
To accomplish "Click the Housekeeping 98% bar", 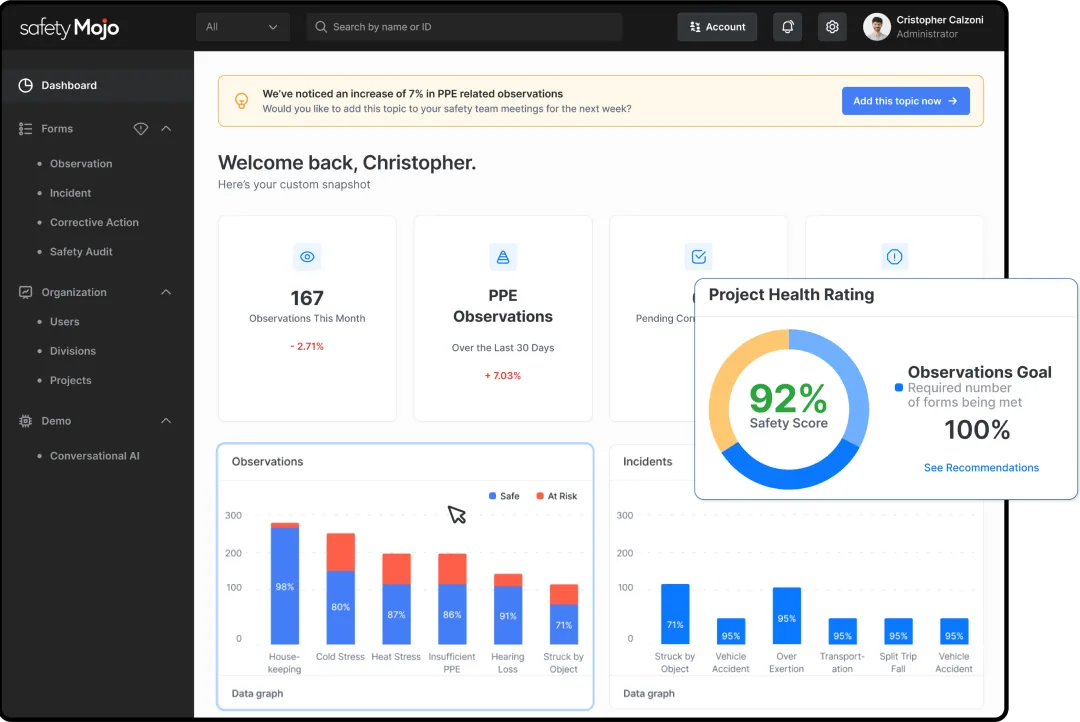I will click(x=284, y=583).
